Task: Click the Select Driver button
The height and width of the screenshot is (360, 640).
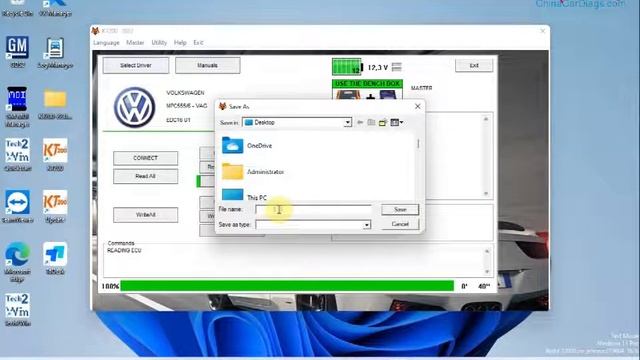Action: [136, 65]
